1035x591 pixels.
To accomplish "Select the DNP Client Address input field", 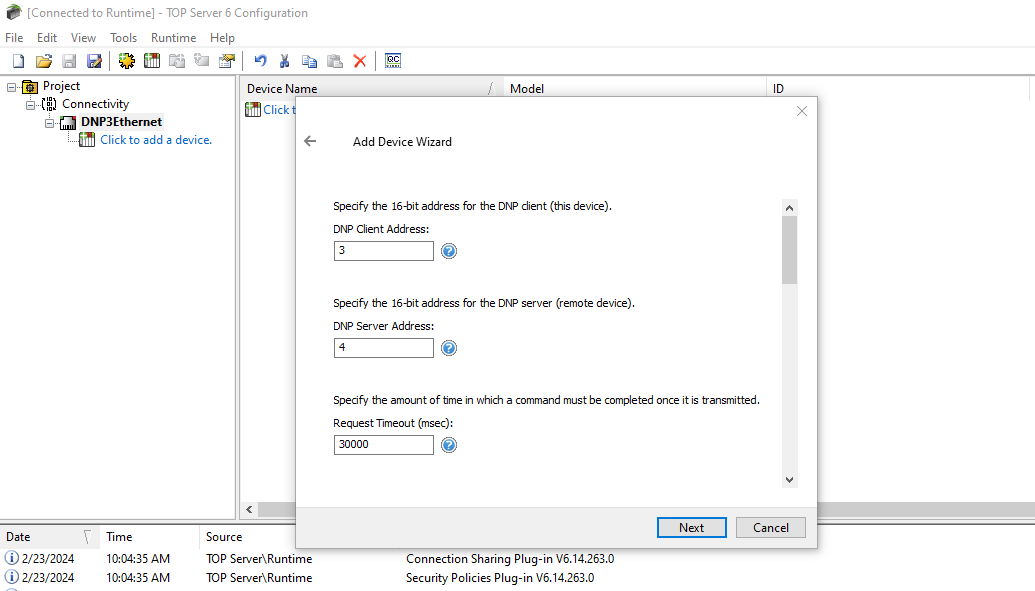I will pos(383,250).
